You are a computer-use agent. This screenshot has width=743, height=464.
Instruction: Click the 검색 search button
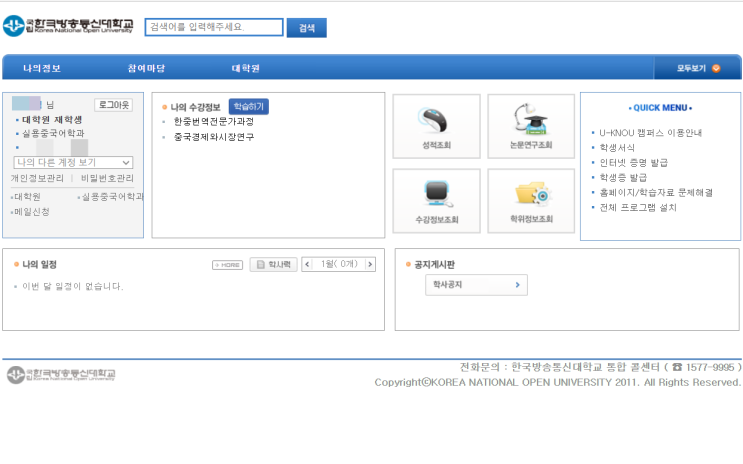(307, 28)
